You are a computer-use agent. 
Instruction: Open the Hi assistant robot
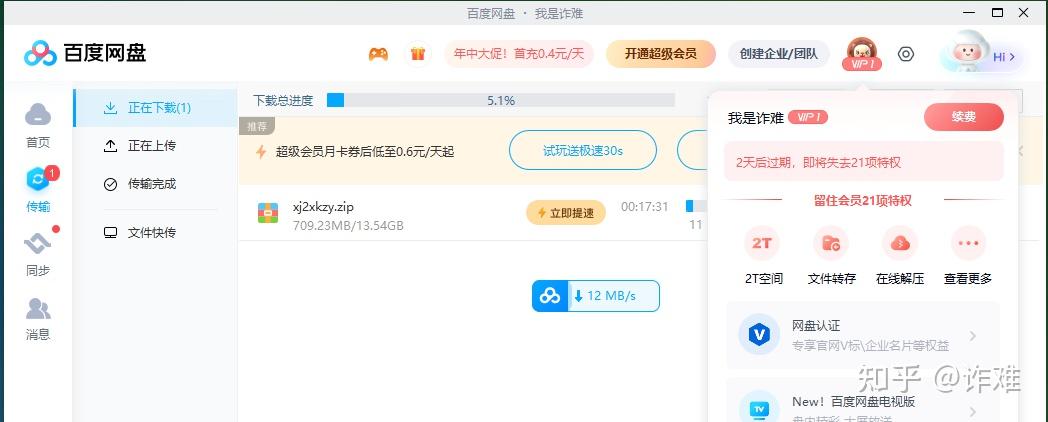[x=981, y=56]
